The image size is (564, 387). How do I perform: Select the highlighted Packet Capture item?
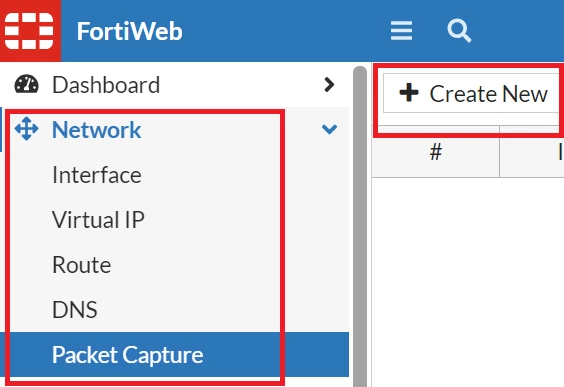click(x=174, y=355)
